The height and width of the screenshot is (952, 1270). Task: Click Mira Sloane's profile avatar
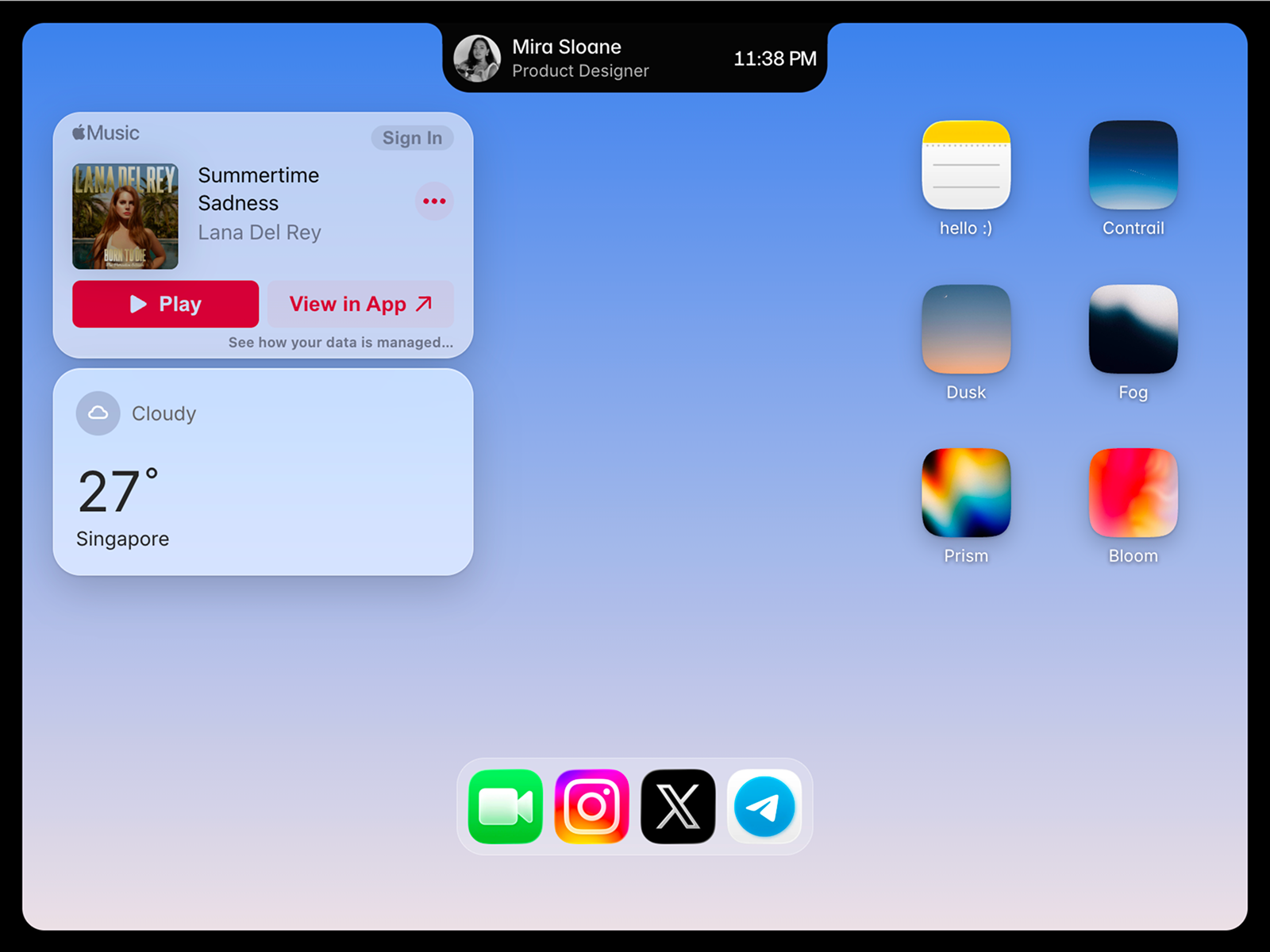(x=477, y=59)
